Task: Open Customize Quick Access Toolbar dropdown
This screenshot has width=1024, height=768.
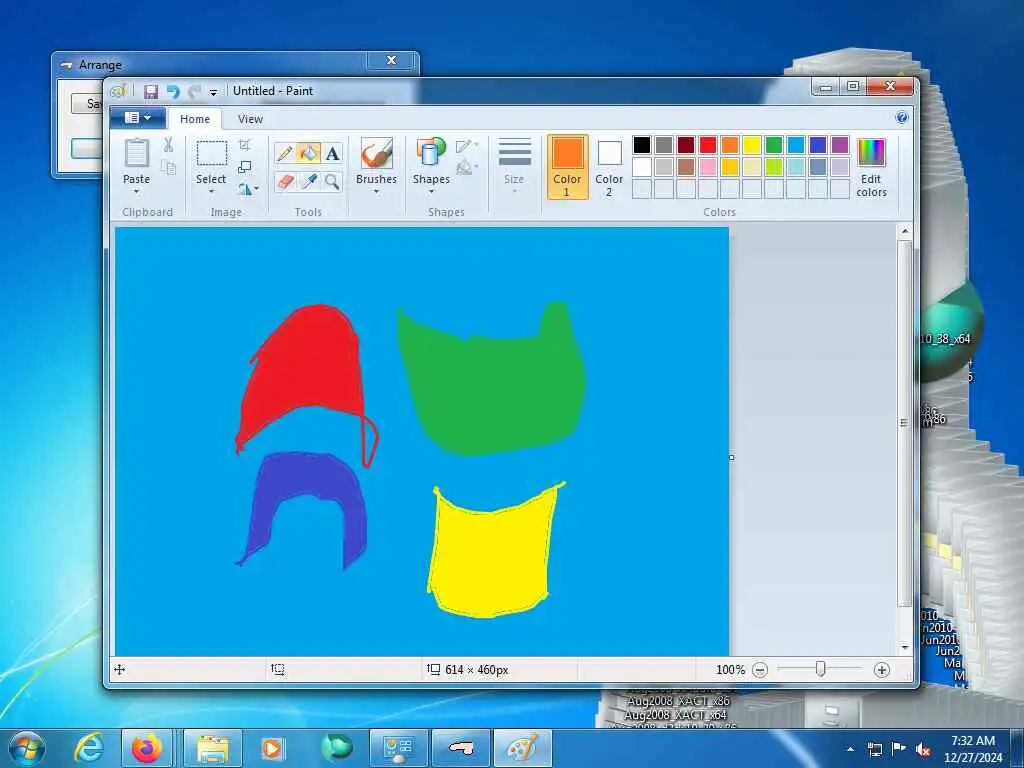Action: tap(213, 92)
